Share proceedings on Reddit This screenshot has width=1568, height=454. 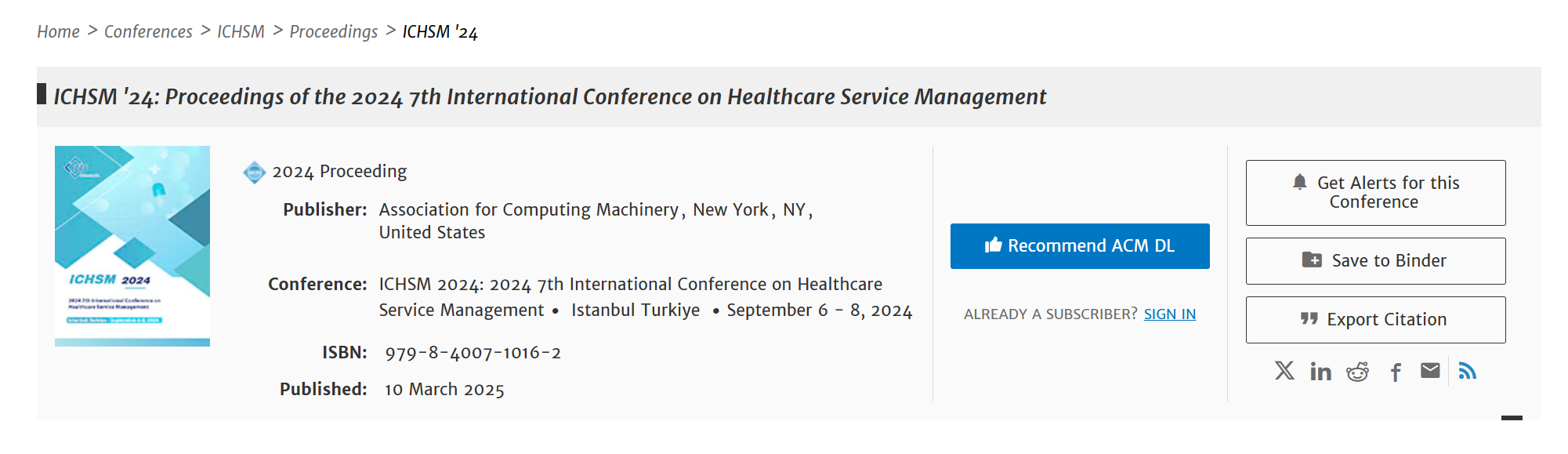pos(1357,372)
